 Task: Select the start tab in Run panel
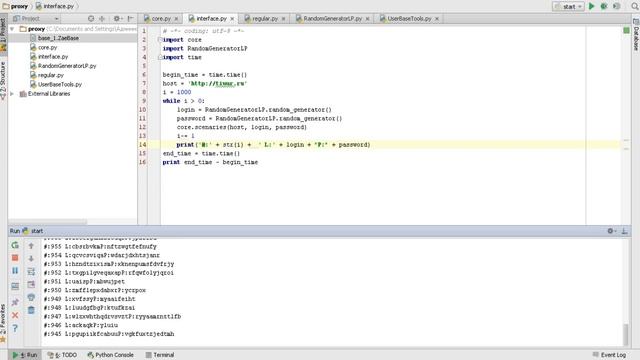tap(33, 231)
